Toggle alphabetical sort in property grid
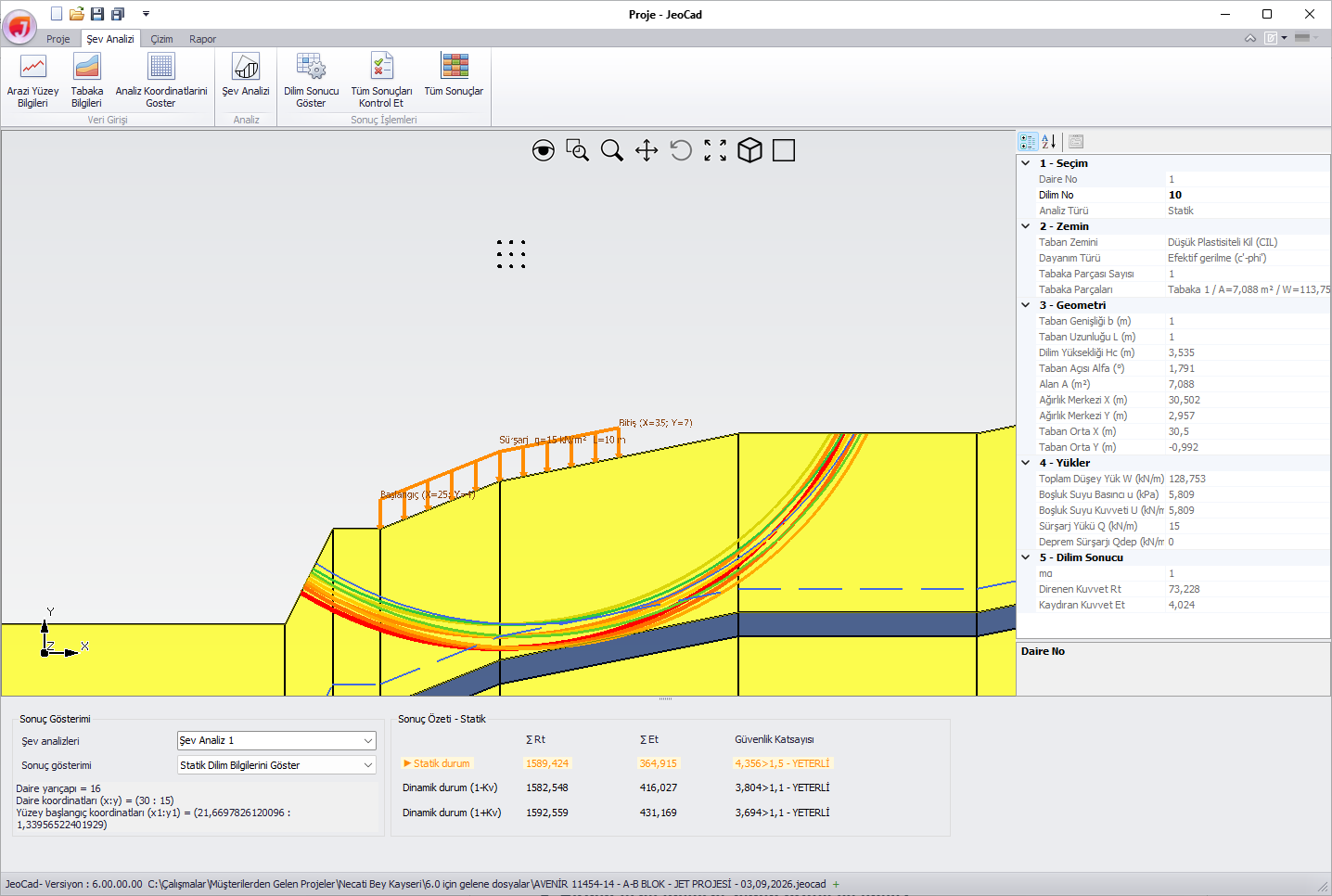The width and height of the screenshot is (1332, 896). click(1049, 142)
